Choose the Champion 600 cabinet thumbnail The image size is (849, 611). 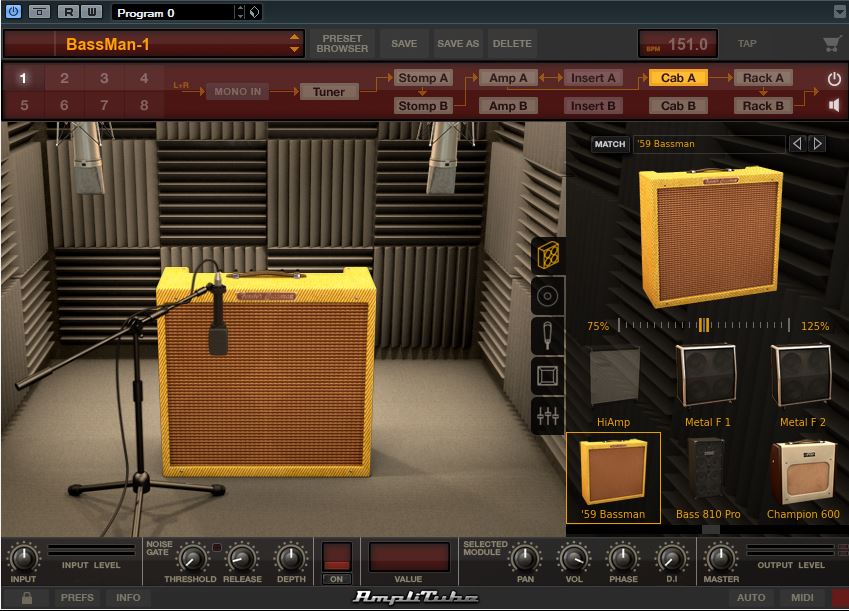pyautogui.click(x=803, y=478)
